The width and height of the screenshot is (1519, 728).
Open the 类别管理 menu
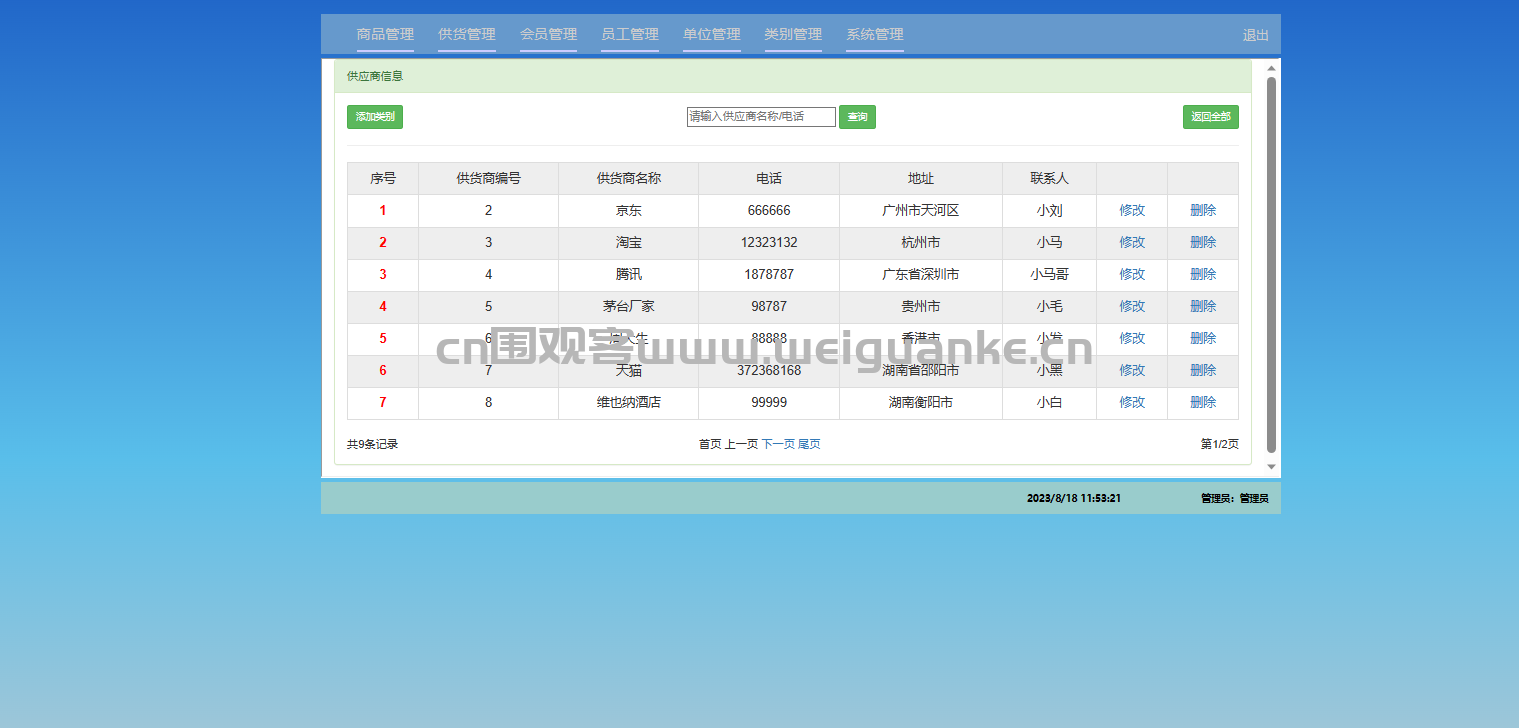pos(793,34)
